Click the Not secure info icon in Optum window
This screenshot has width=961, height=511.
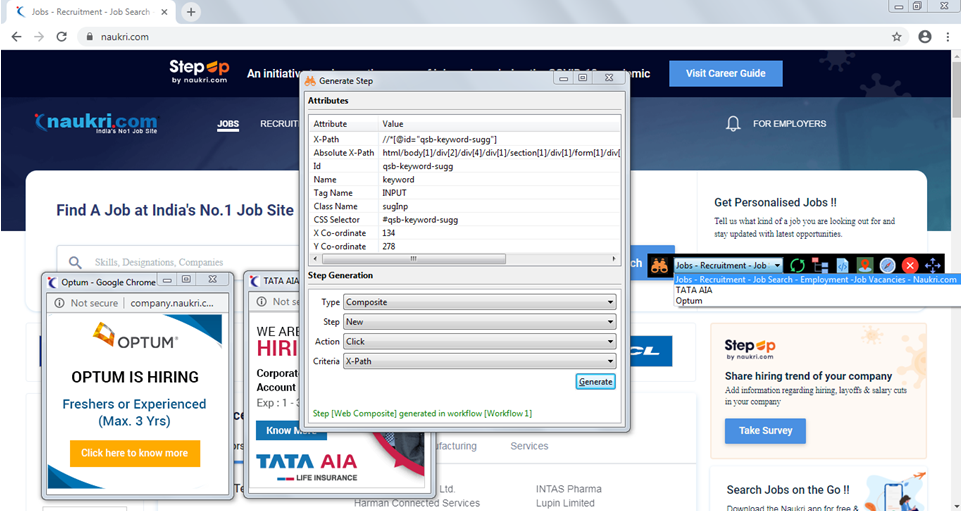[59, 303]
